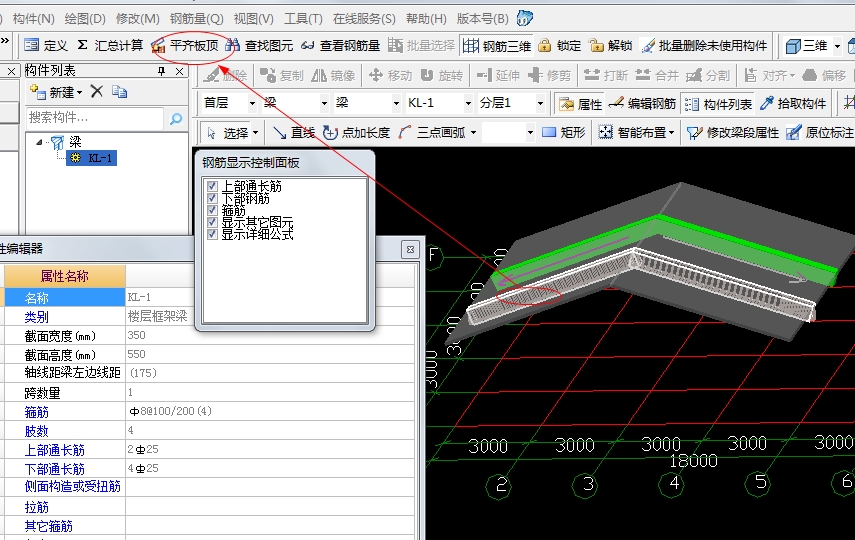Screen dimensions: 855x540
Task: Open the 视图(V) menu
Action: coord(254,19)
